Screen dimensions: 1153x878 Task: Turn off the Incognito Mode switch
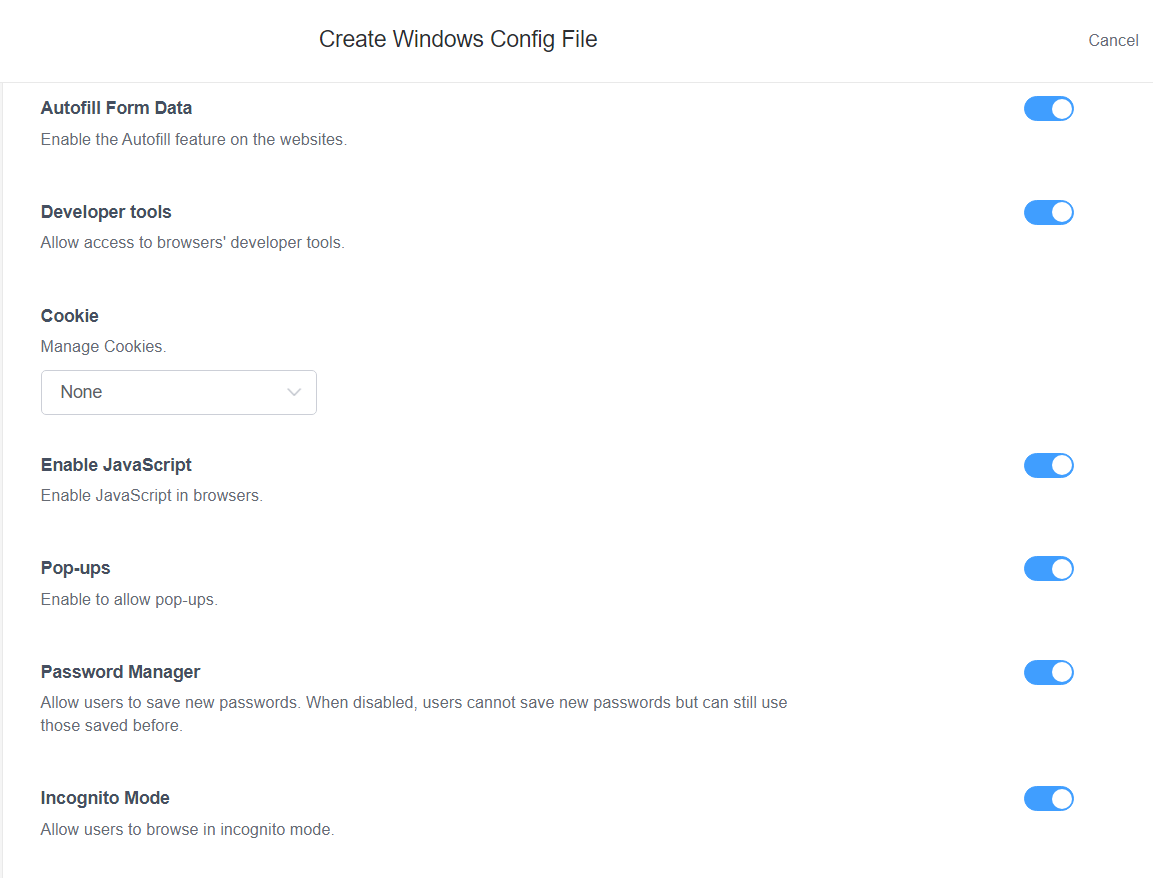pyautogui.click(x=1048, y=798)
